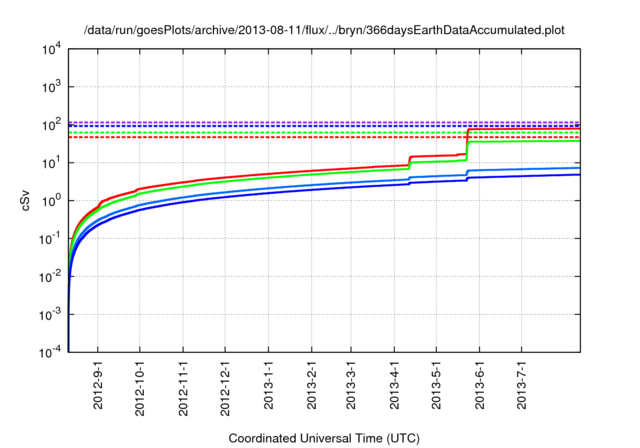Click the cSv y-axis label
The image size is (640, 448).
tap(25, 201)
